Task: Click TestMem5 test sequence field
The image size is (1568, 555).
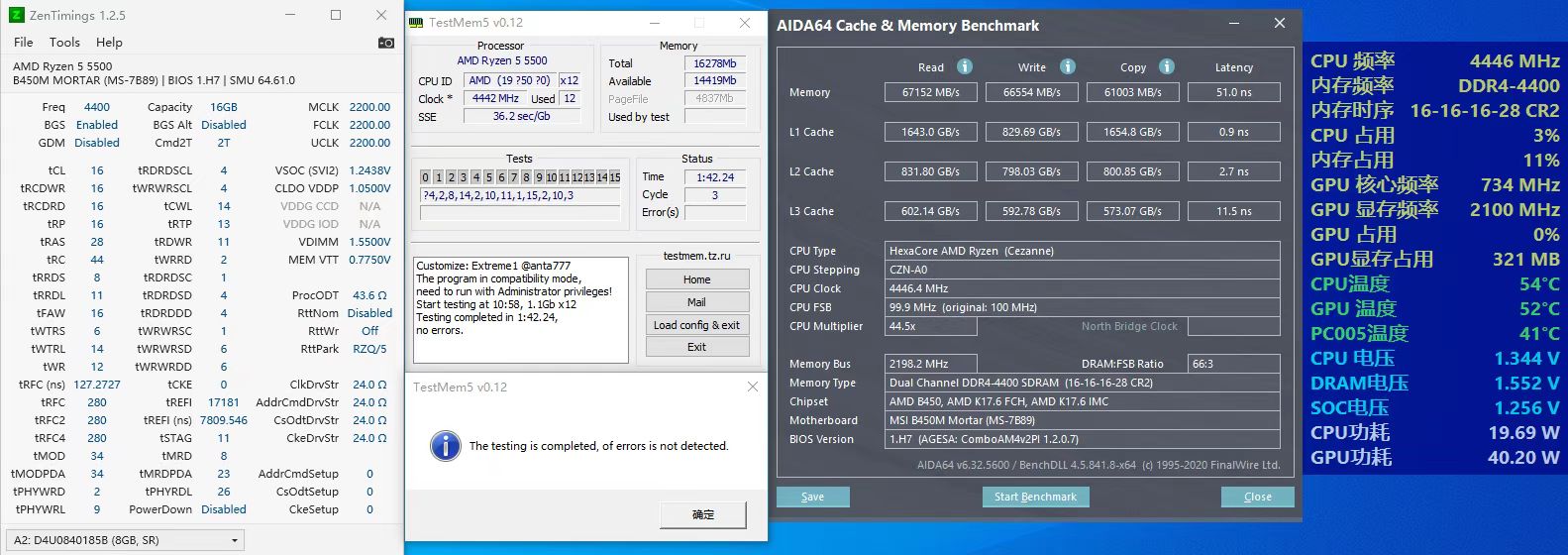Action: (521, 196)
